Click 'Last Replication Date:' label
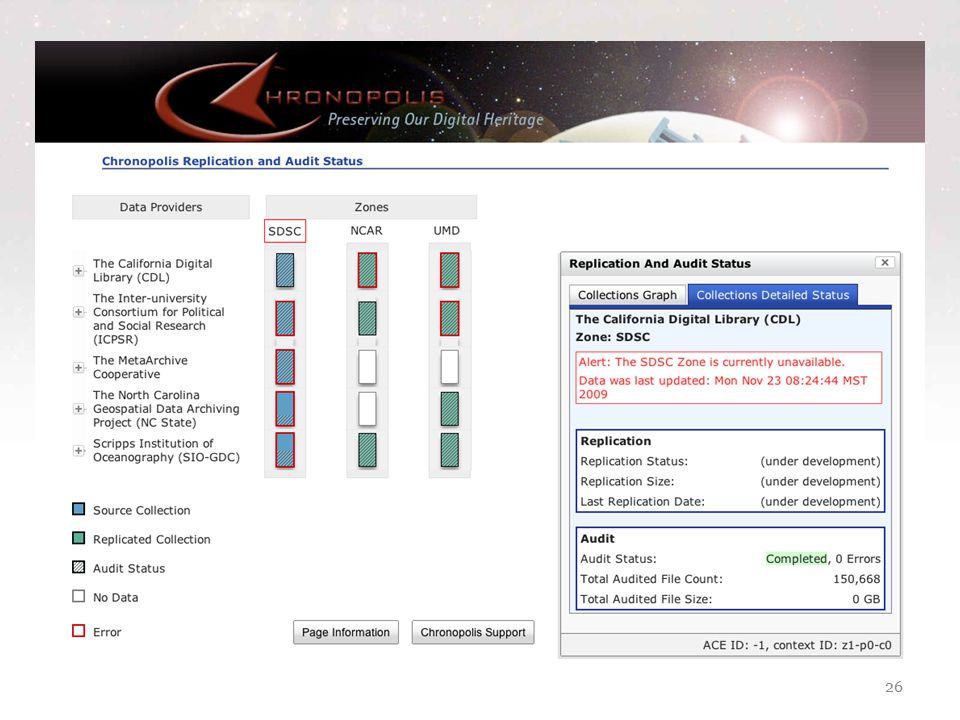960x720 pixels. (x=643, y=502)
